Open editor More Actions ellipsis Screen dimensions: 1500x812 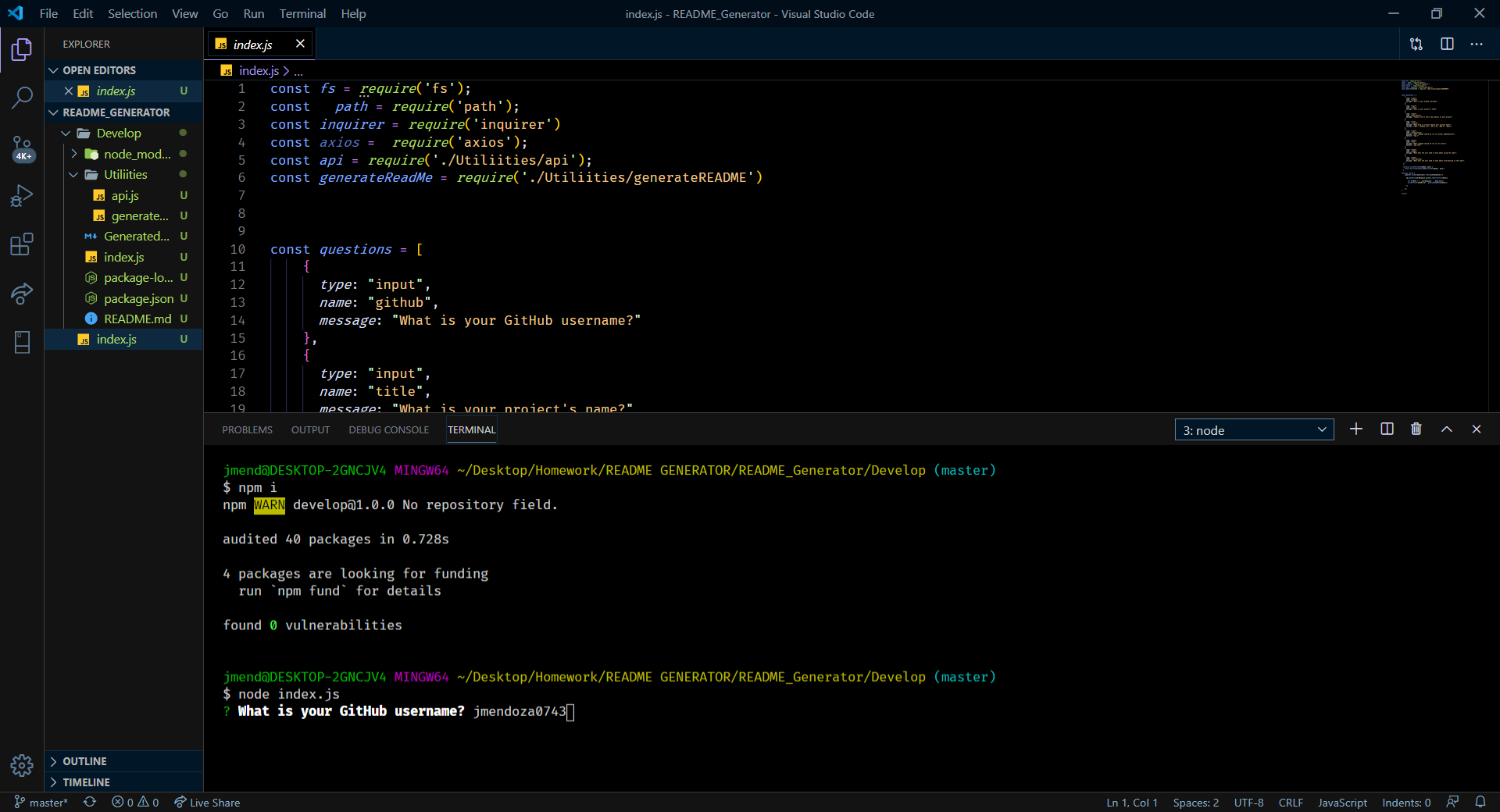point(1477,45)
